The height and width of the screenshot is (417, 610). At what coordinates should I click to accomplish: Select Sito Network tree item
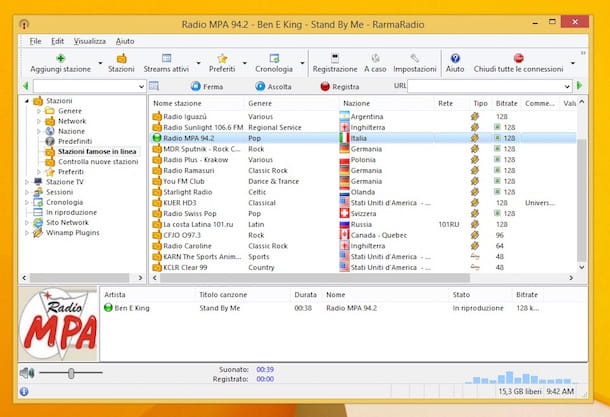pos(67,223)
